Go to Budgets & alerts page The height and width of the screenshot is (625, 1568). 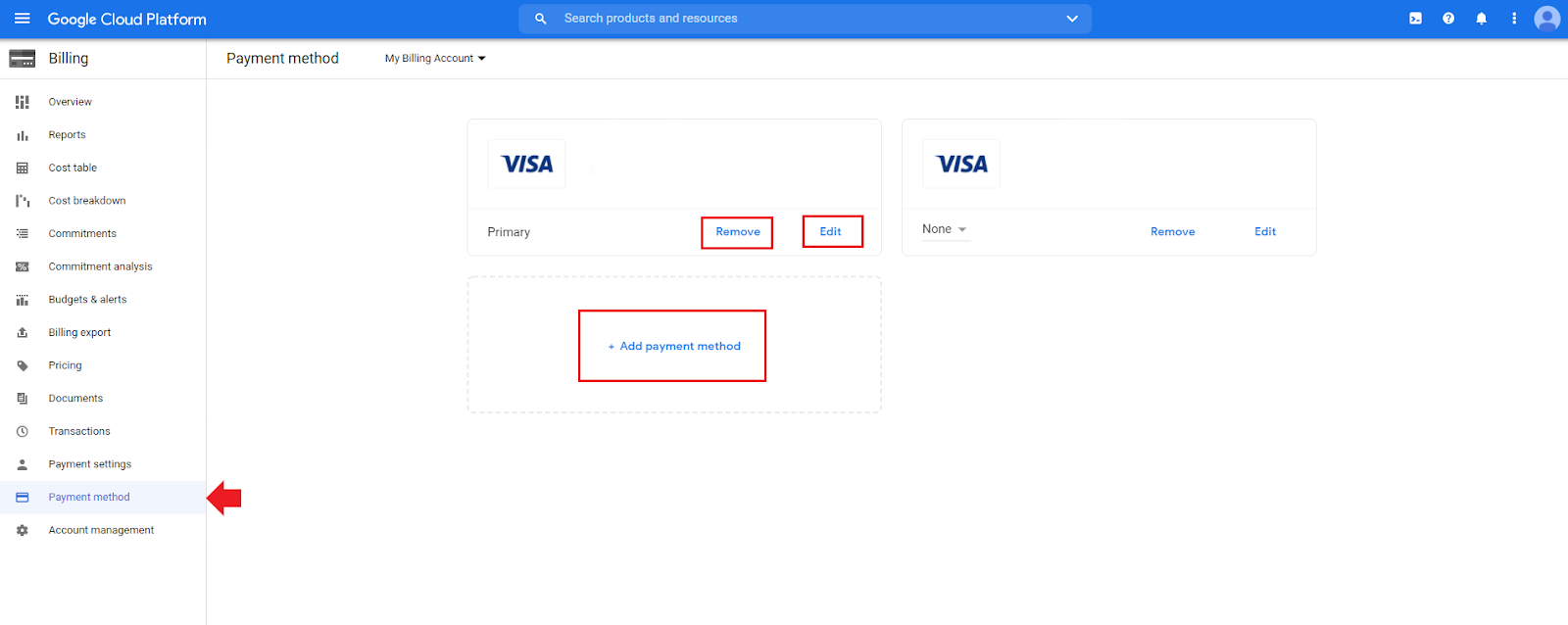[x=87, y=300]
